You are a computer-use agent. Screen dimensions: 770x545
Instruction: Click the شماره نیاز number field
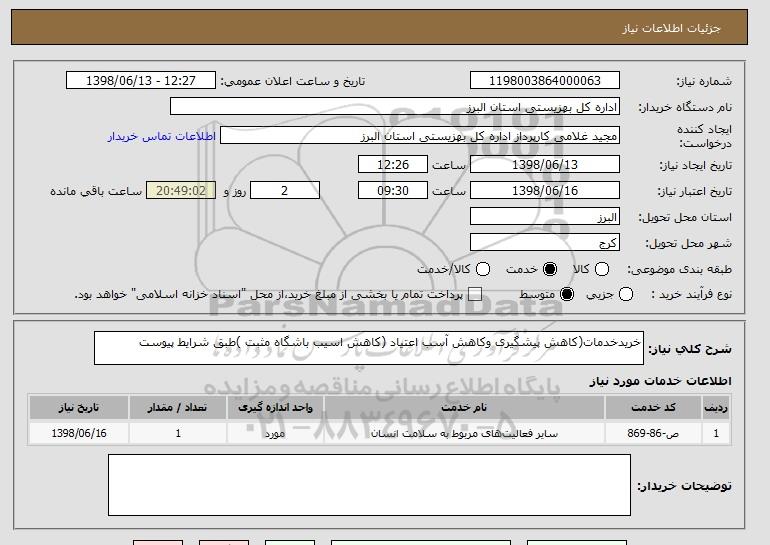coord(545,81)
